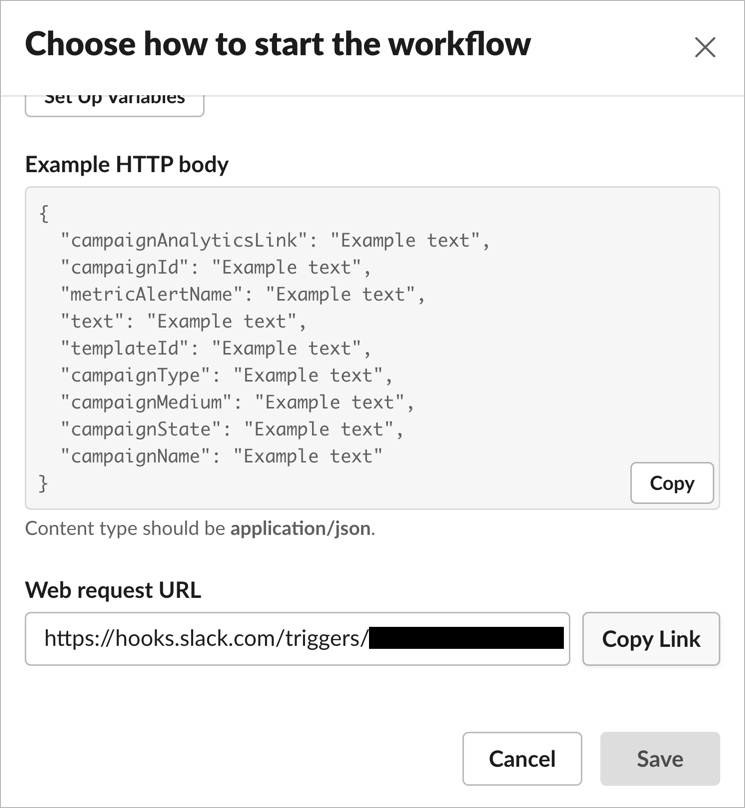
Task: Click the "Choose how to start the workflow" title
Action: [278, 44]
